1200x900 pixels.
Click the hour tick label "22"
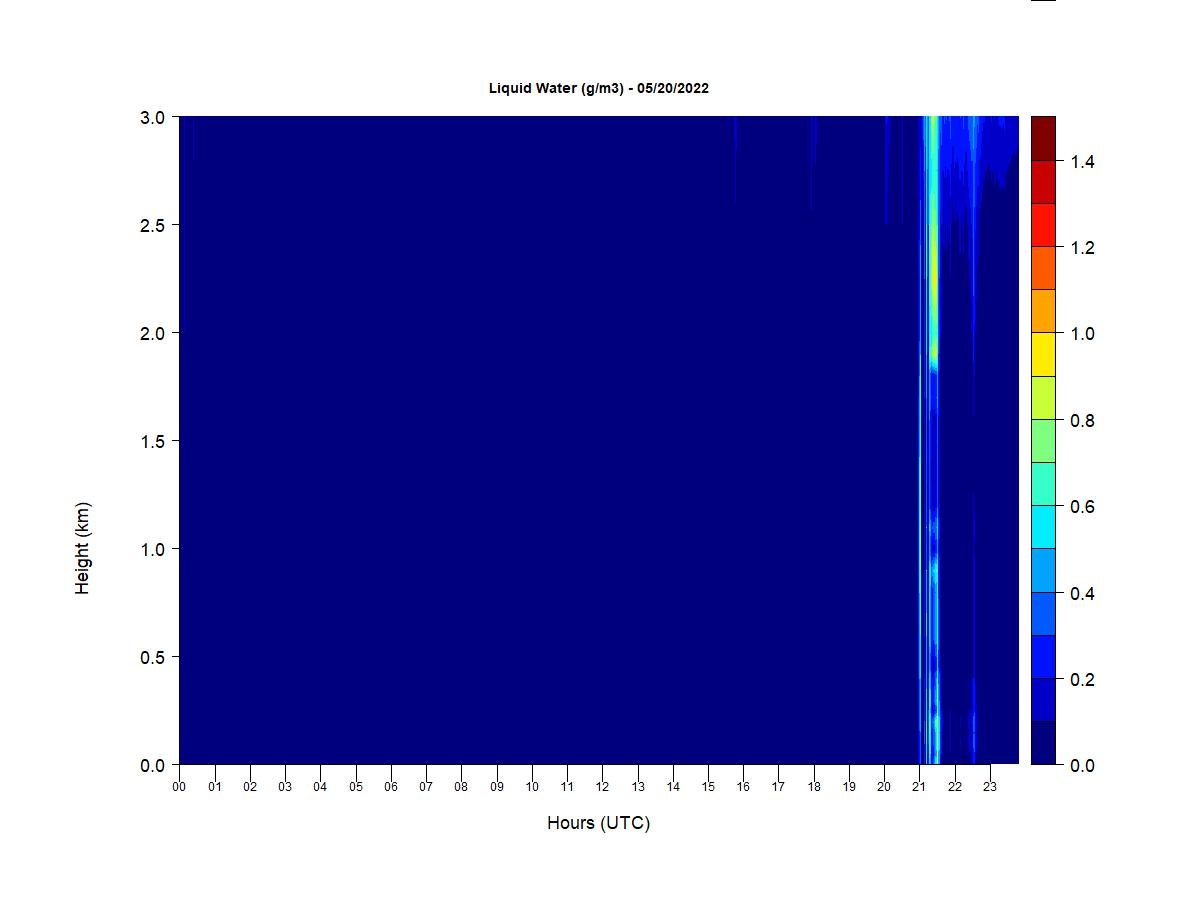(x=955, y=787)
